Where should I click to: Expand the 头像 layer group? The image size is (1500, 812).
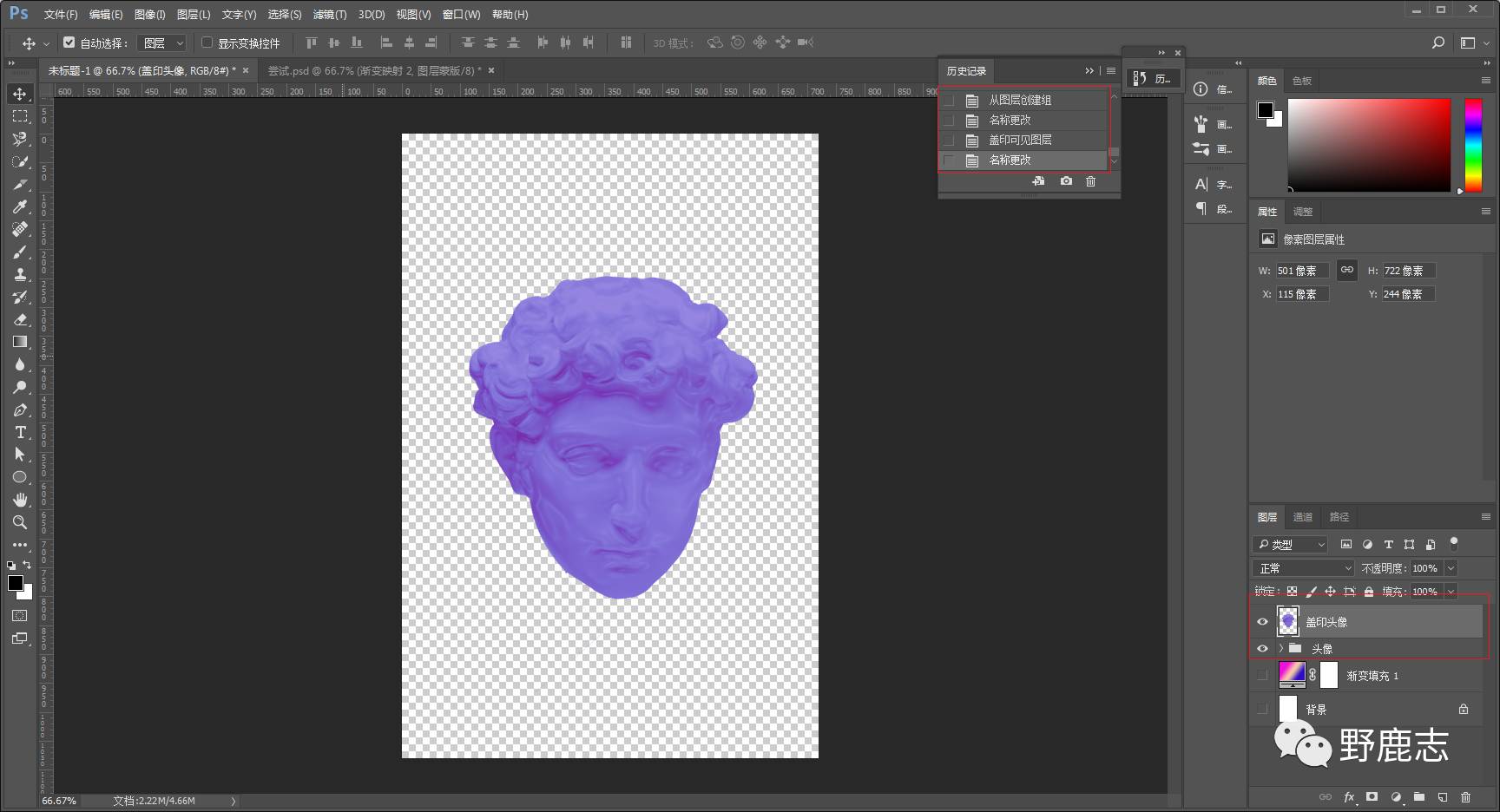[1280, 649]
